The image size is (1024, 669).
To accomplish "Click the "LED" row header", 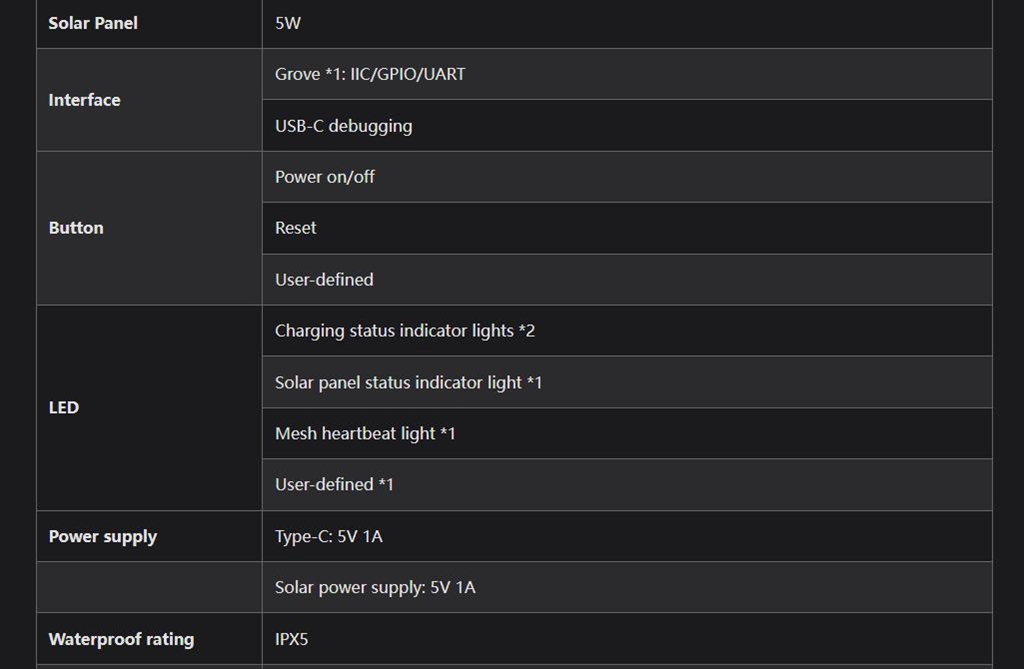I will pos(64,408).
